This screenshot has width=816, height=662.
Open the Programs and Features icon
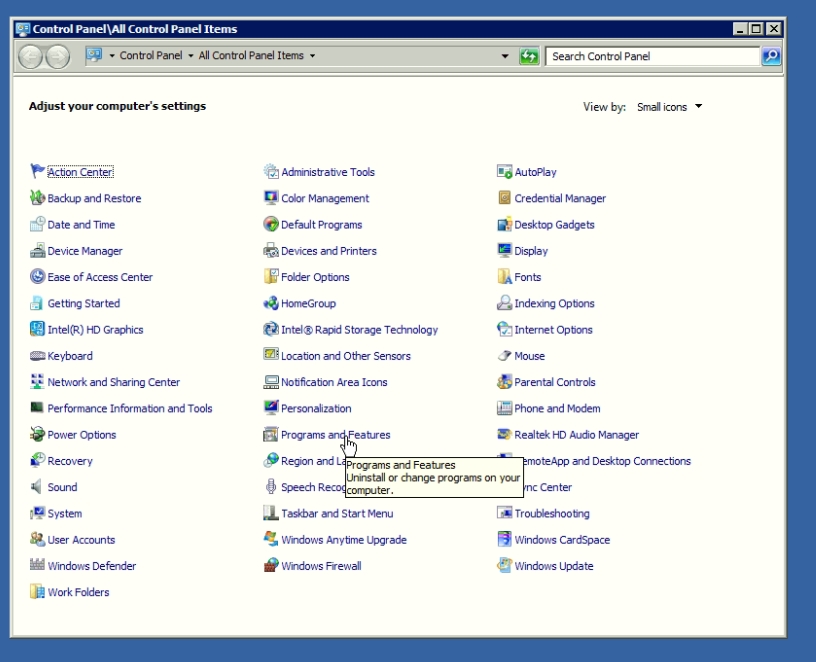(x=271, y=434)
